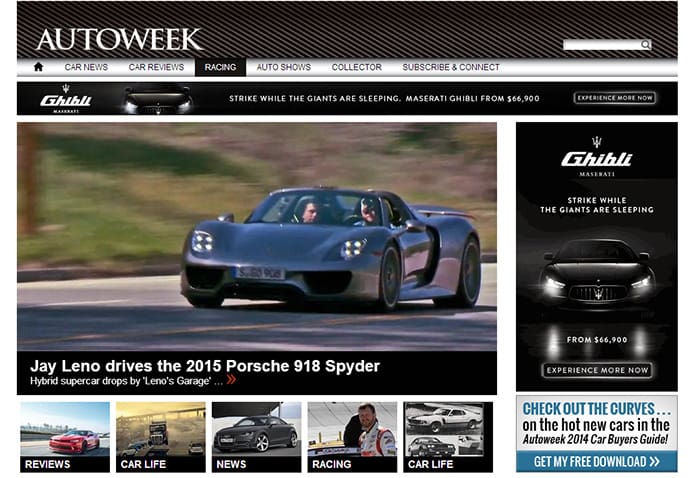Open the Hybrid supercar drops by subtitle

pos(126,381)
